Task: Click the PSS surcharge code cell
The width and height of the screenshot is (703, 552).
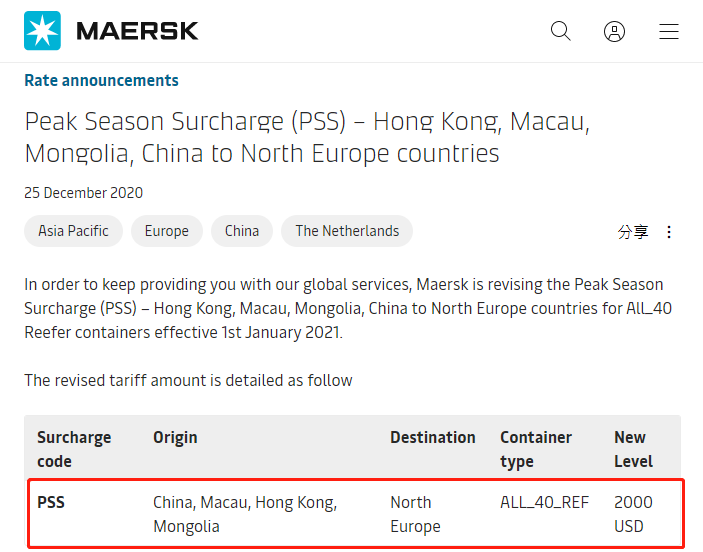Action: tap(51, 502)
